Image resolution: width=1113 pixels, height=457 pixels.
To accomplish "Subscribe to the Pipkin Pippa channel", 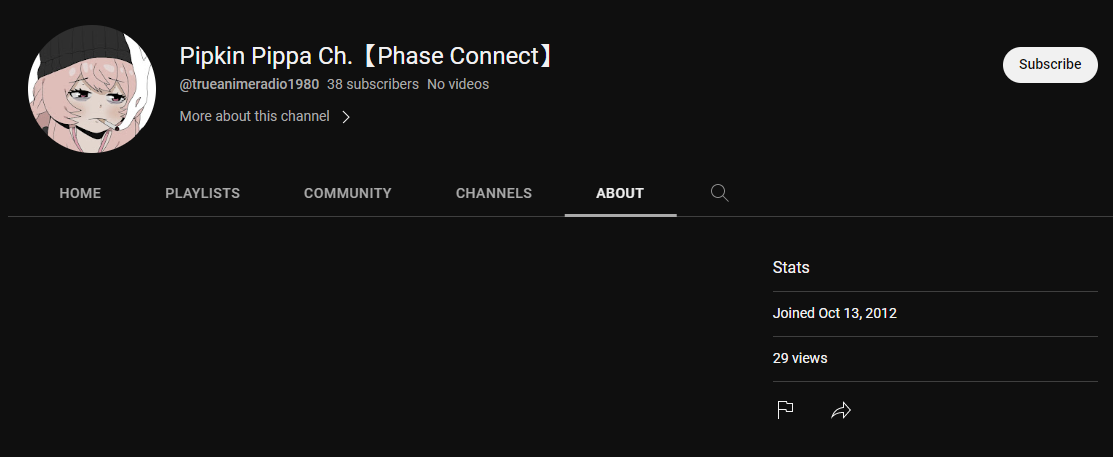I will (1050, 65).
